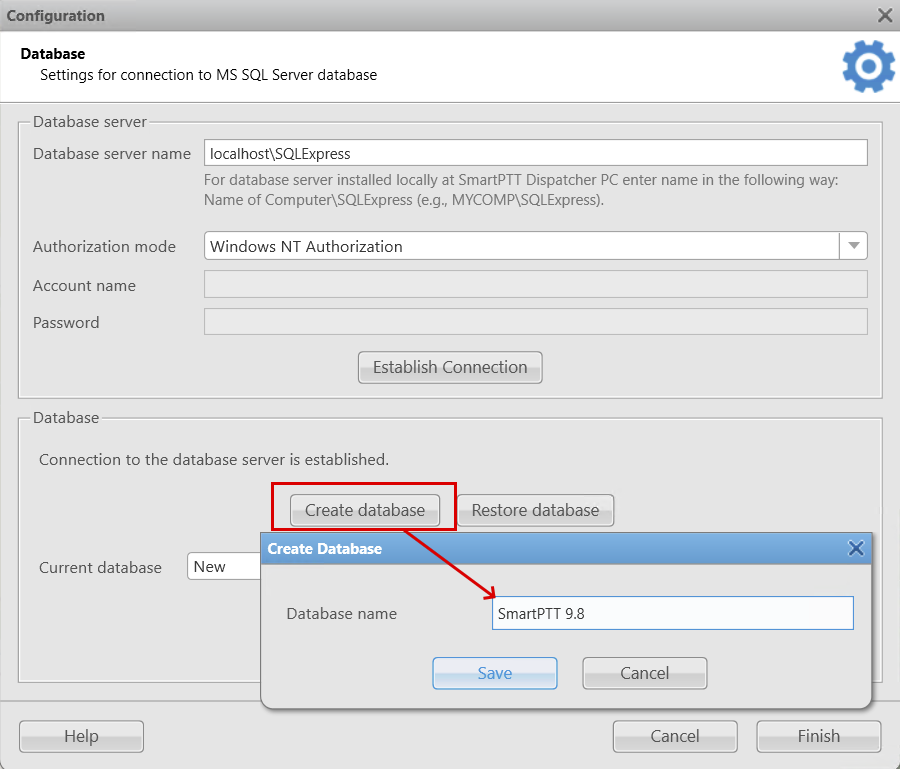
Task: Click the 'Current database' label
Action: 100,568
